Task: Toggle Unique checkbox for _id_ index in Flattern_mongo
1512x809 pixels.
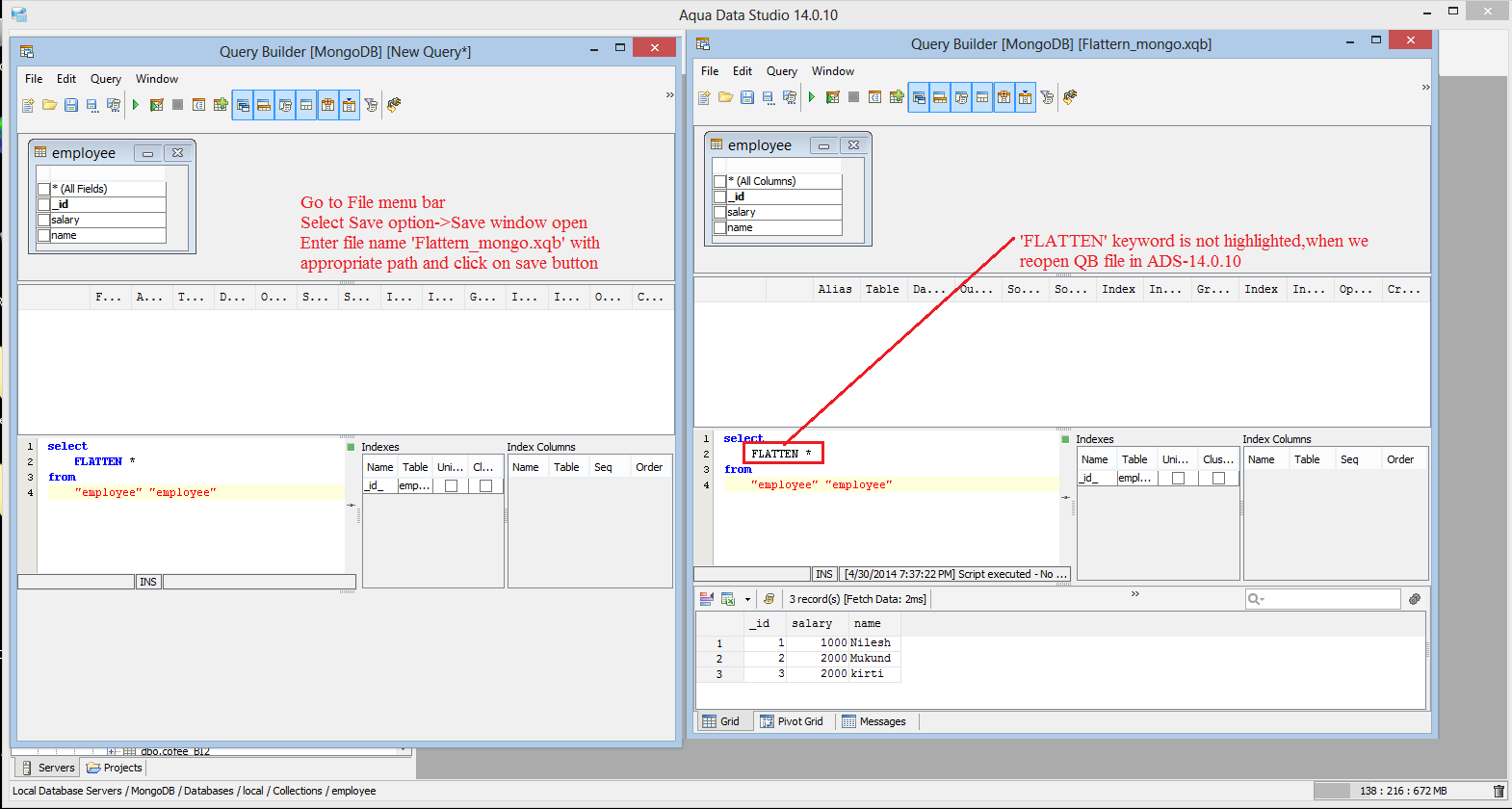Action: (1178, 478)
